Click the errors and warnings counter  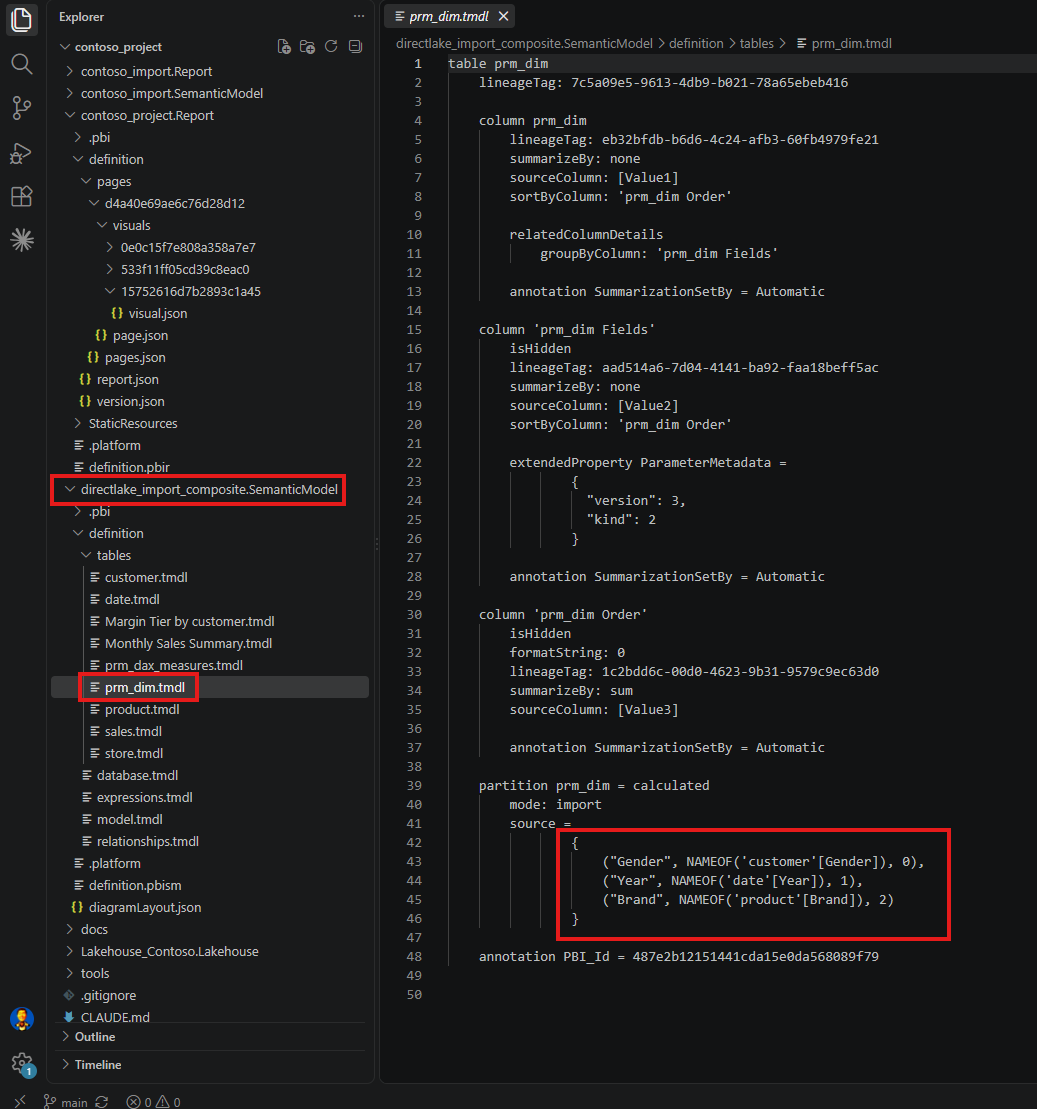click(153, 1102)
